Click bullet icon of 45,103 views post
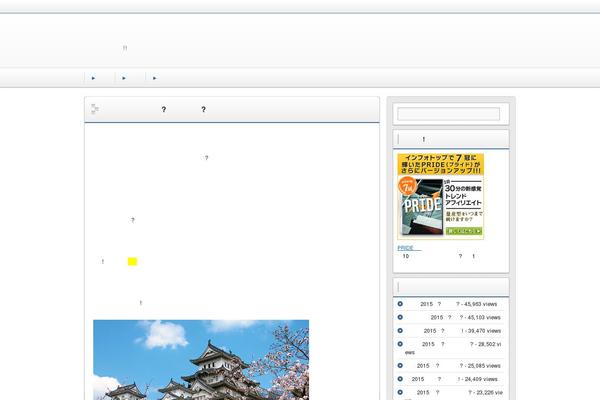 [400, 317]
